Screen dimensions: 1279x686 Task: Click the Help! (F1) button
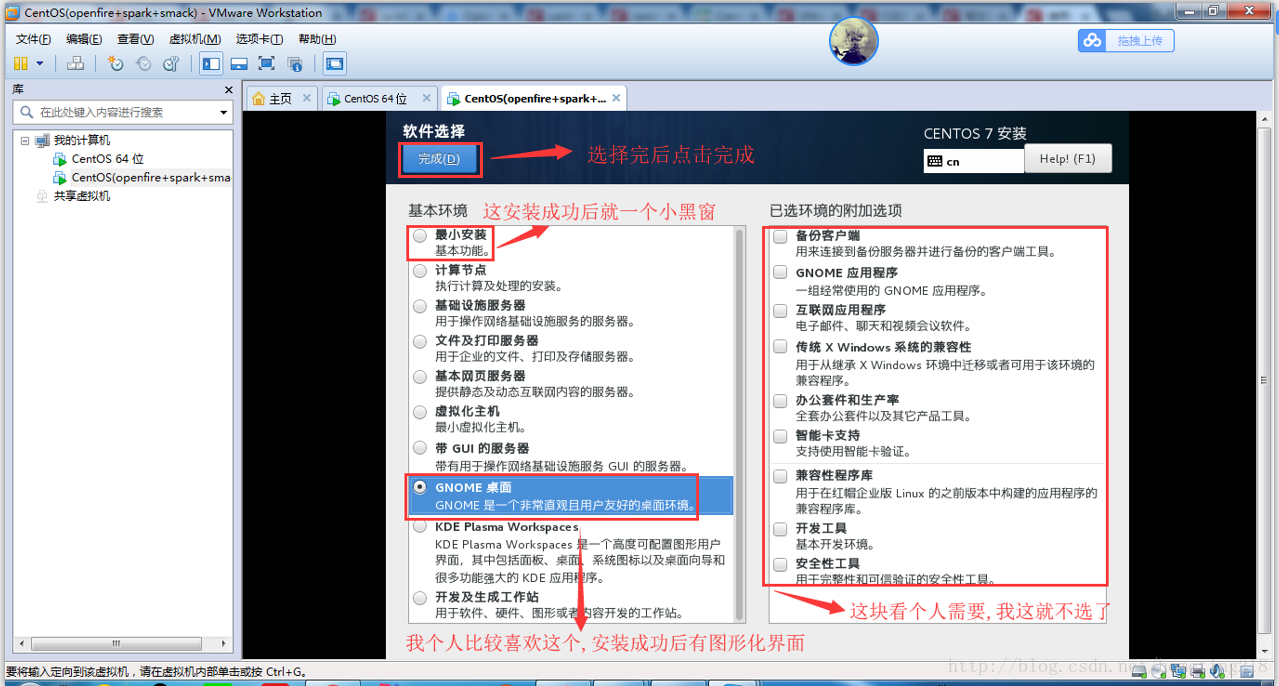(x=1068, y=159)
